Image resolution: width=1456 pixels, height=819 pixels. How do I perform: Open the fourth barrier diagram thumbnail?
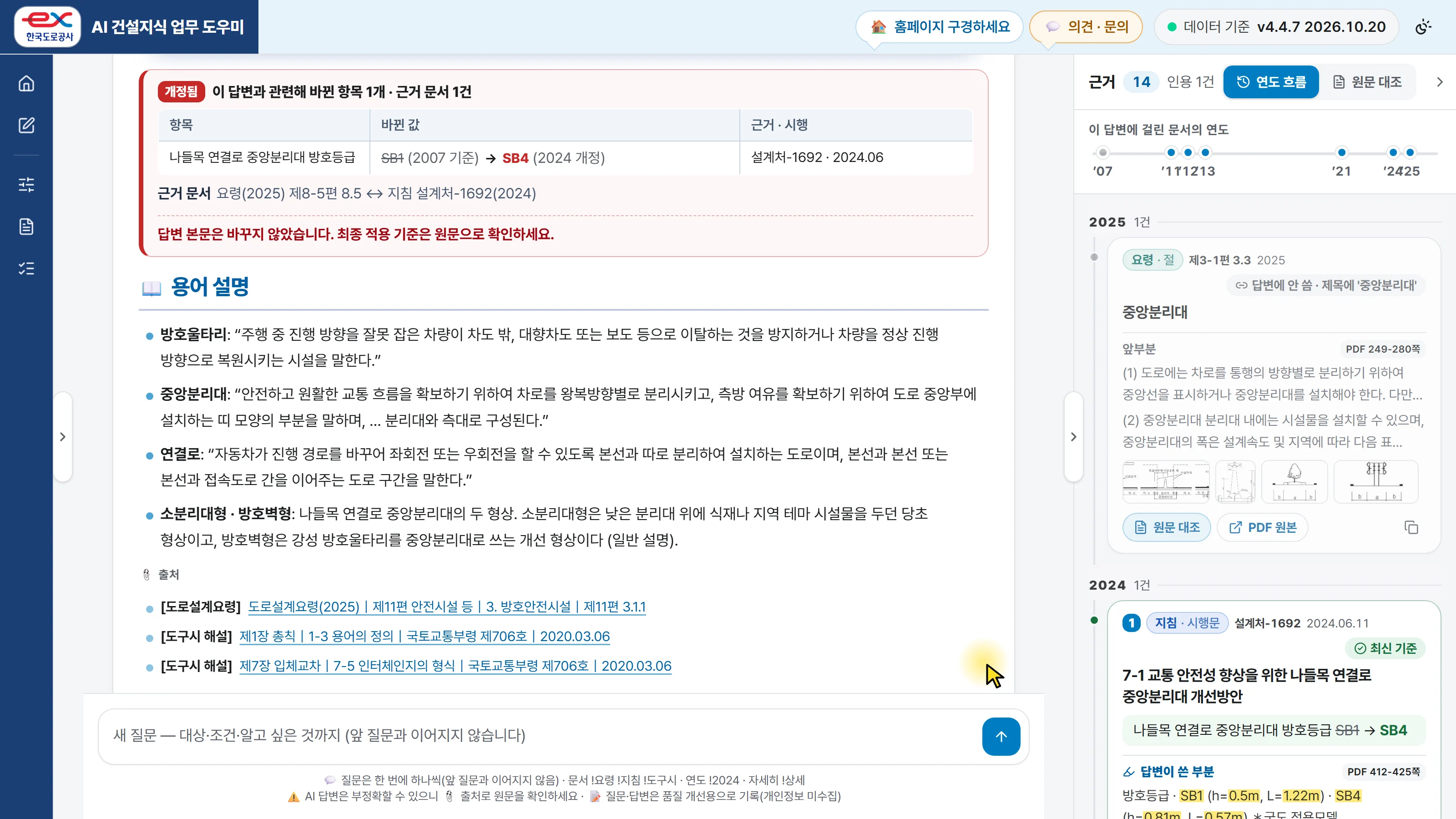(x=1376, y=481)
